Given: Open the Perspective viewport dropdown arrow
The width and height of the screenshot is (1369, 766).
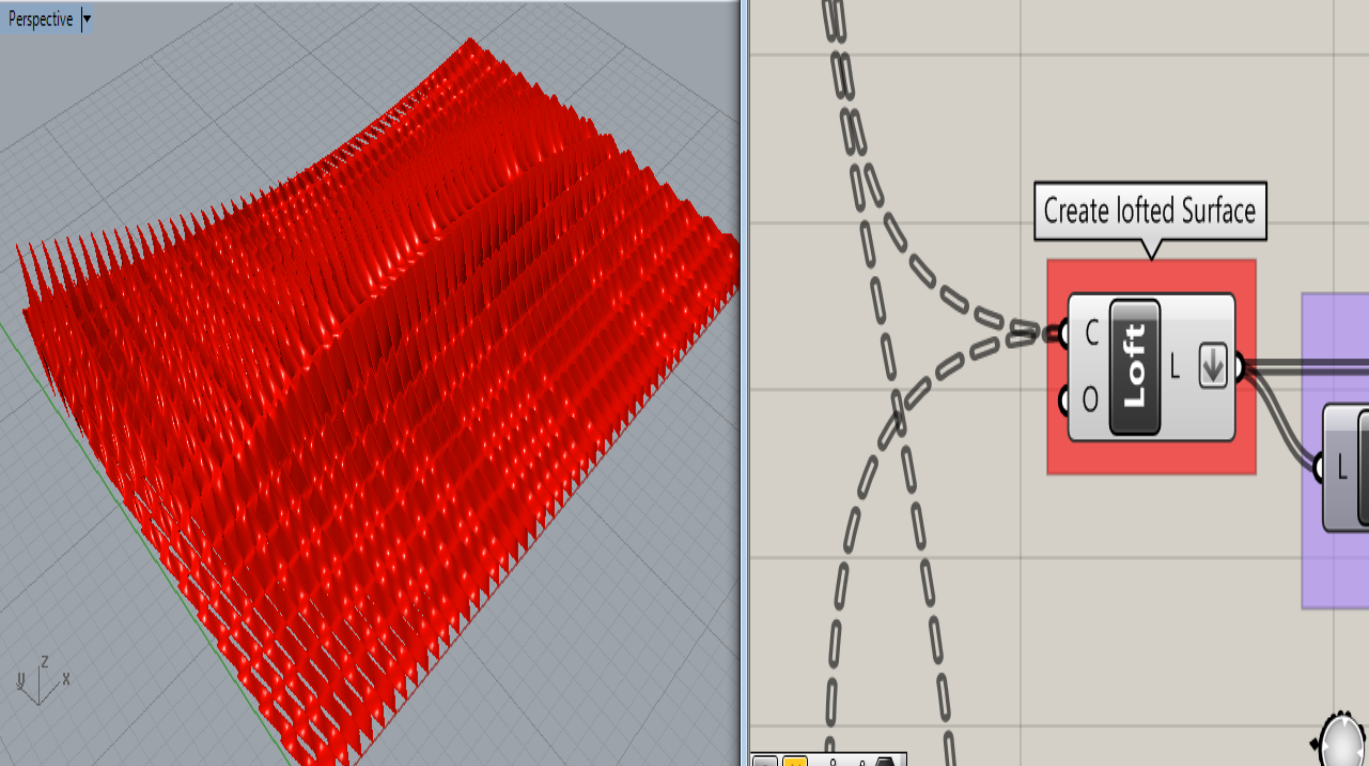Looking at the screenshot, I should 88,17.
